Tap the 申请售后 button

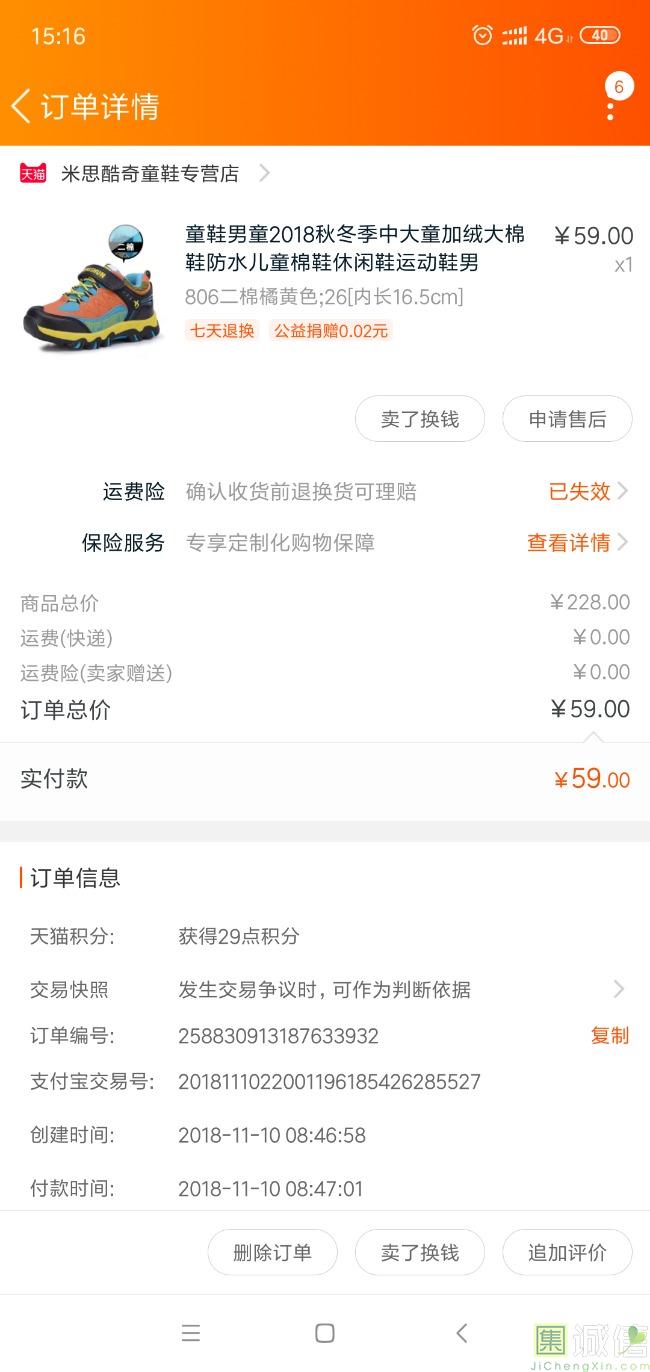[x=567, y=419]
